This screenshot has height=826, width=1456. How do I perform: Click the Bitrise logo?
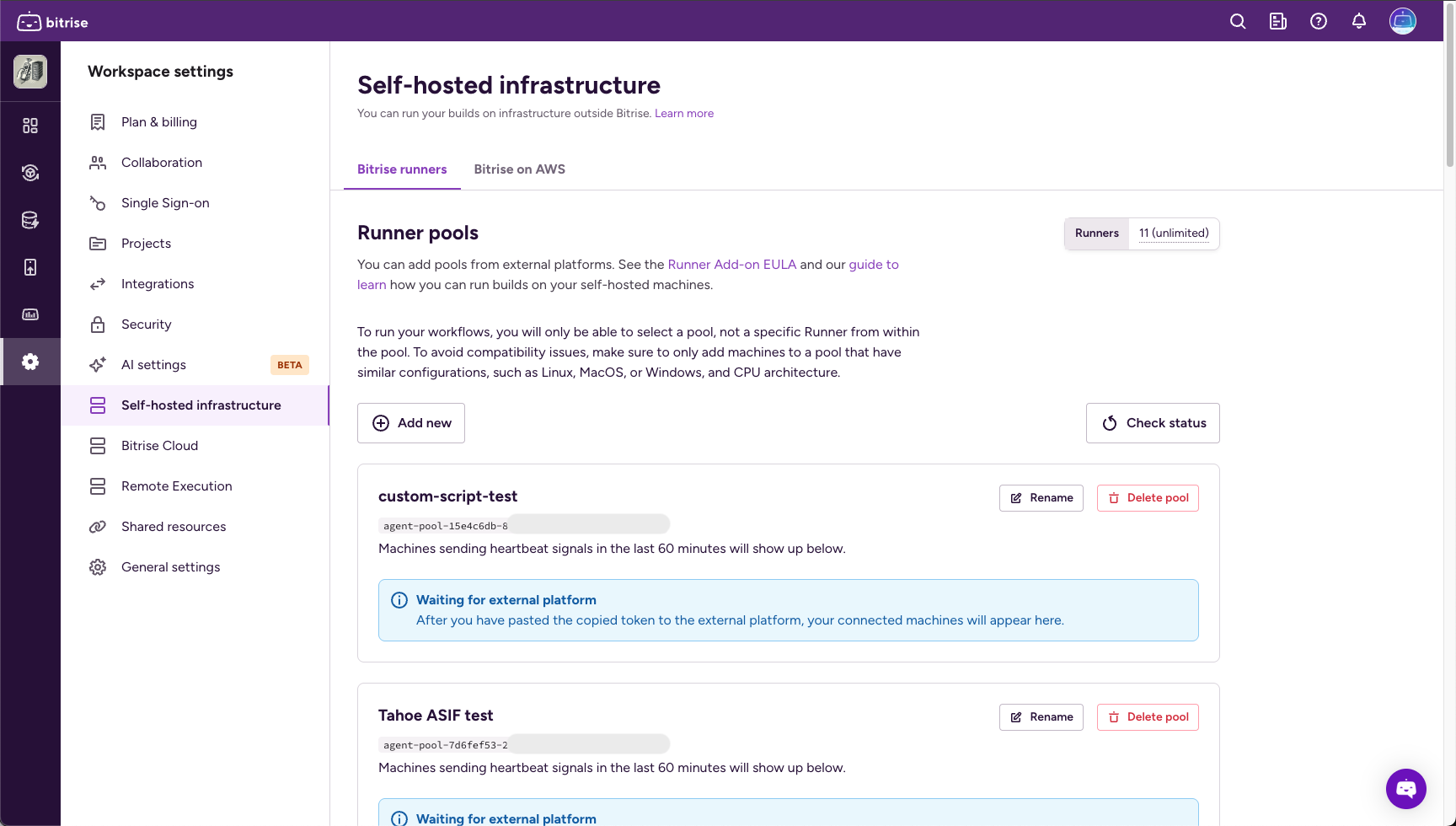pos(53,22)
